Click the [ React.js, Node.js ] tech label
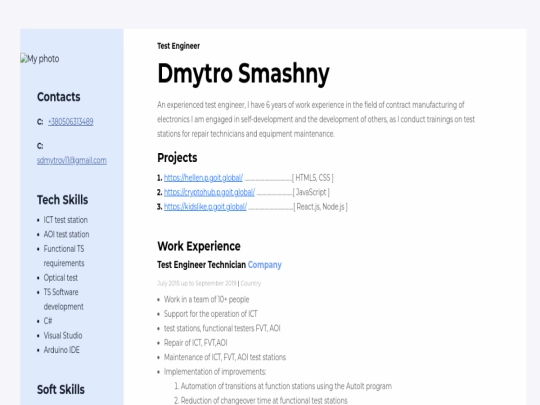Viewport: 540px width, 405px height. coord(320,207)
